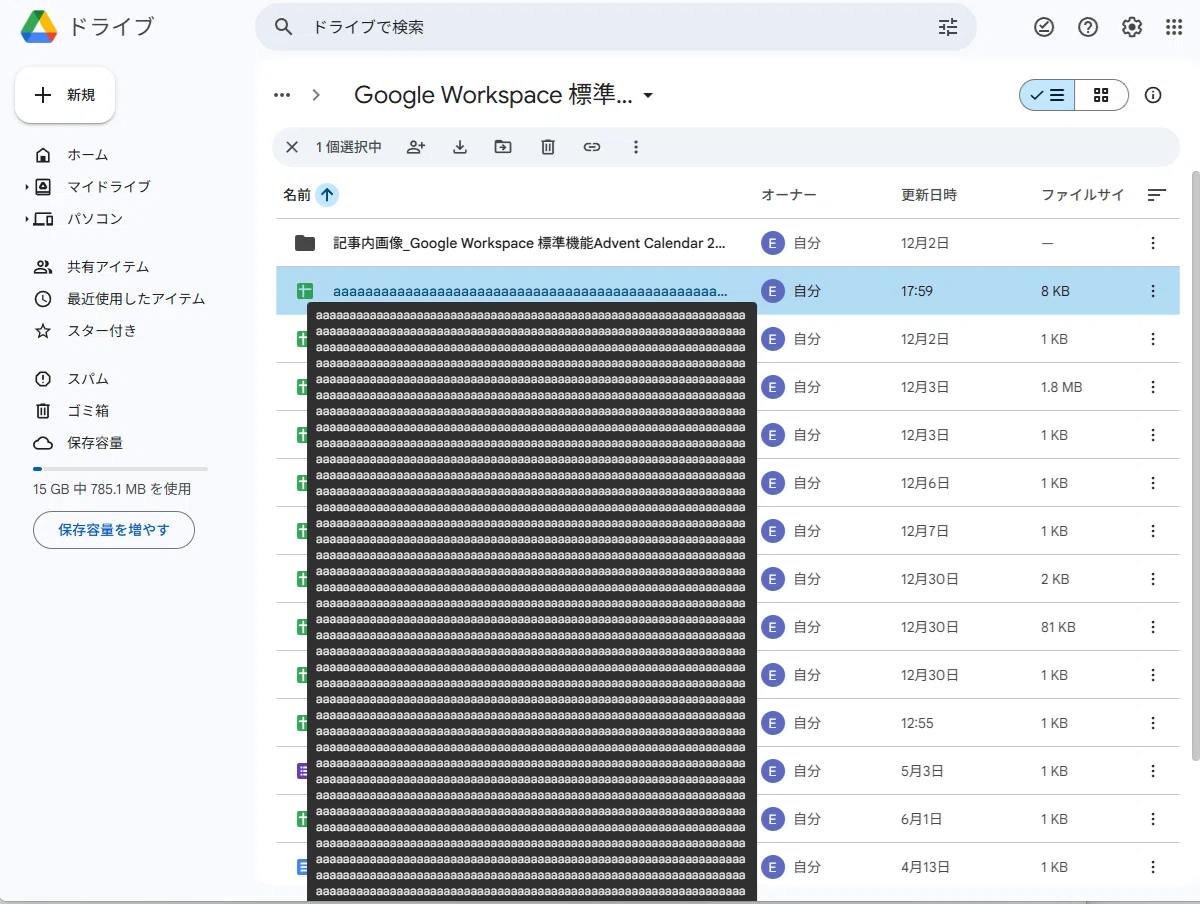1200x904 pixels.
Task: Open マイドライブ in sidebar
Action: (109, 187)
